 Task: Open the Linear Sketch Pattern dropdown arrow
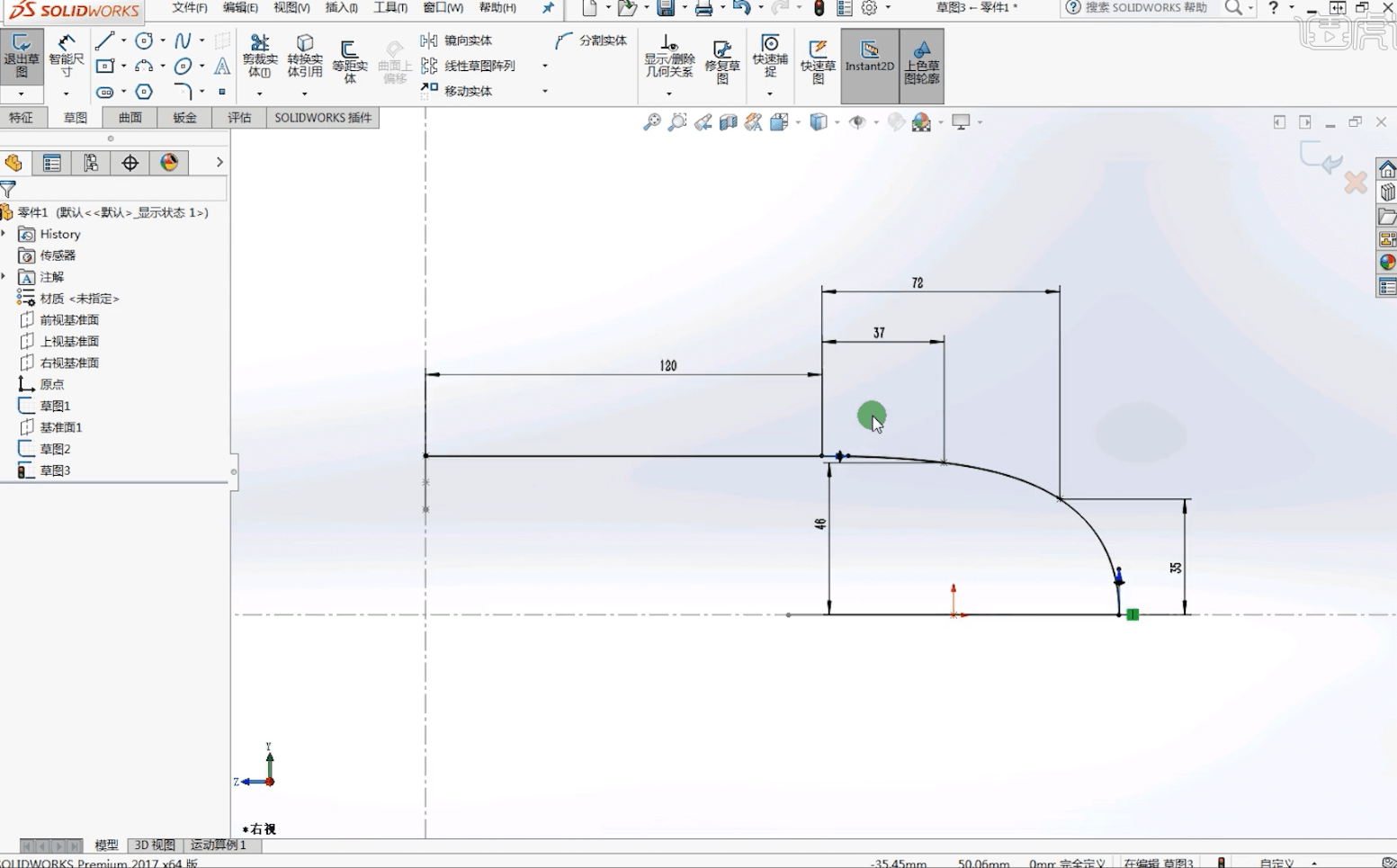[545, 66]
